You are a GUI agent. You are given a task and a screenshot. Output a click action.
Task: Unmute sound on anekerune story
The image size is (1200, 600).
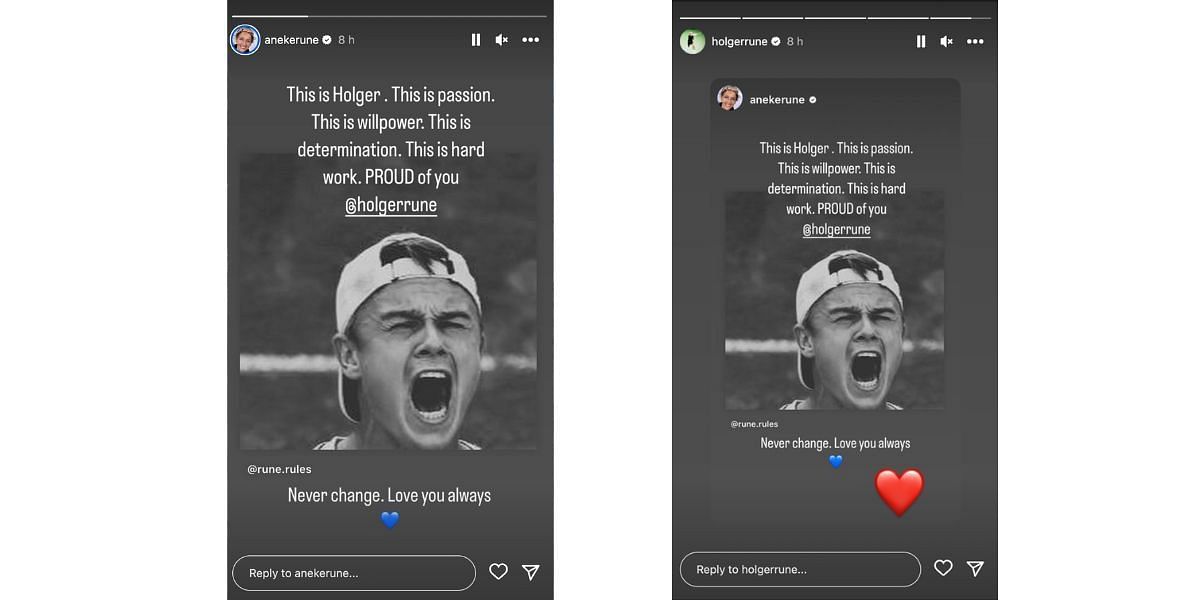[x=502, y=40]
